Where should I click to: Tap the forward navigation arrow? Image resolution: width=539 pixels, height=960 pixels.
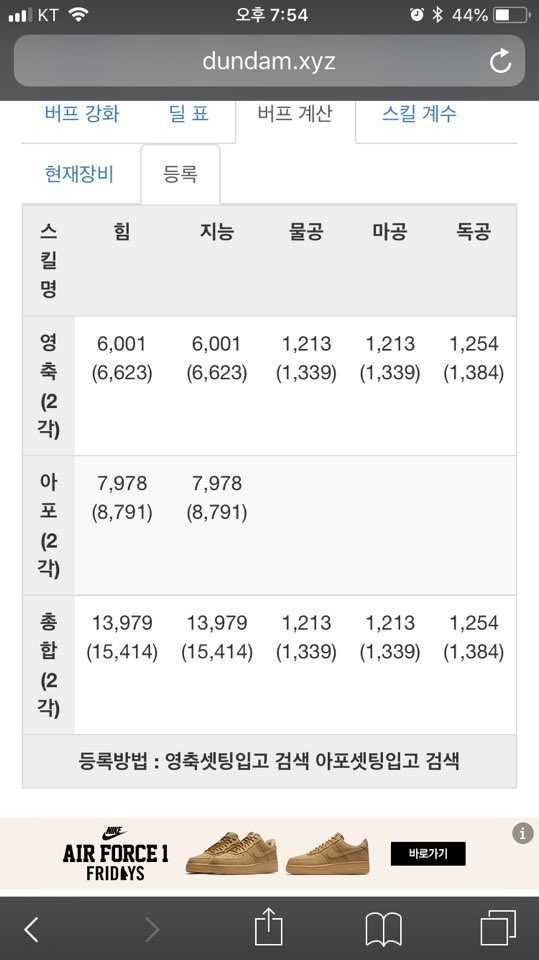[x=153, y=929]
